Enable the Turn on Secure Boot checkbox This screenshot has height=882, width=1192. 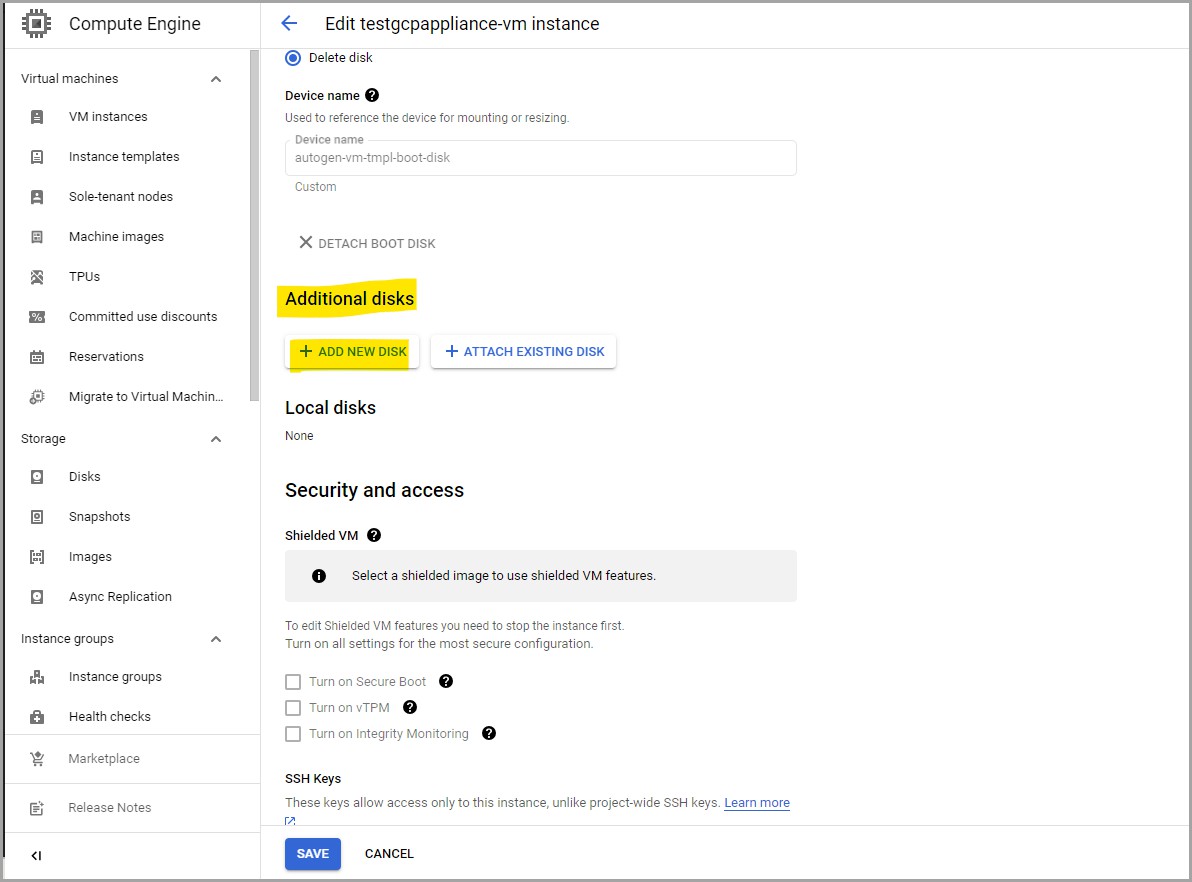point(293,682)
